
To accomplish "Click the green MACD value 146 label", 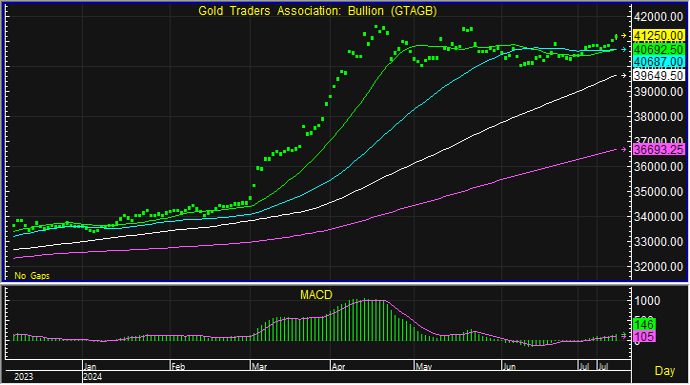I will (644, 325).
